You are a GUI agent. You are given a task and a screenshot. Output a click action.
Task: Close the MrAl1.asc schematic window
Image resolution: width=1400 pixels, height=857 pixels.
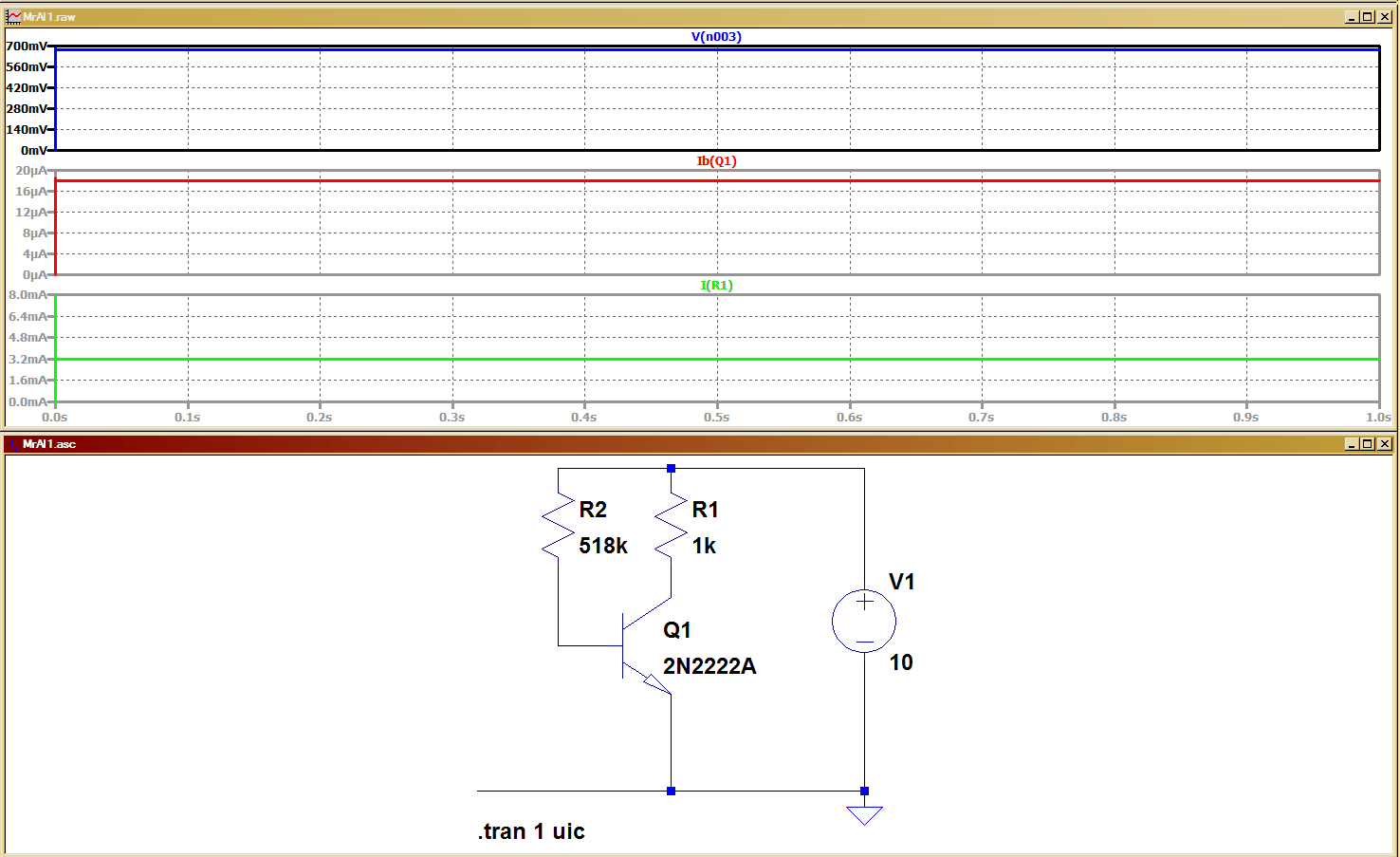[1385, 443]
